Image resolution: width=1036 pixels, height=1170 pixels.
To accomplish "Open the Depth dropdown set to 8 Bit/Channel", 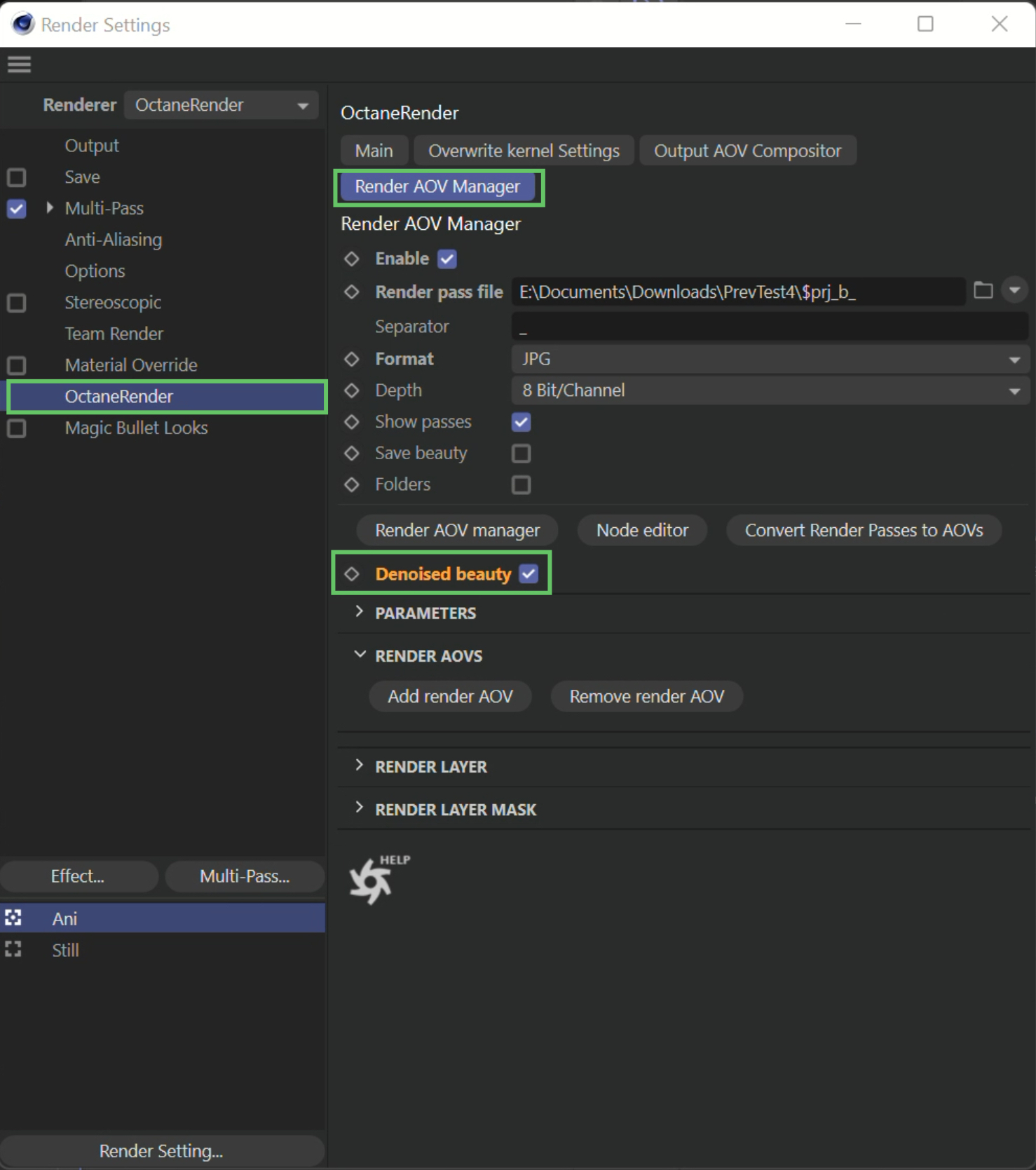I will click(x=770, y=390).
